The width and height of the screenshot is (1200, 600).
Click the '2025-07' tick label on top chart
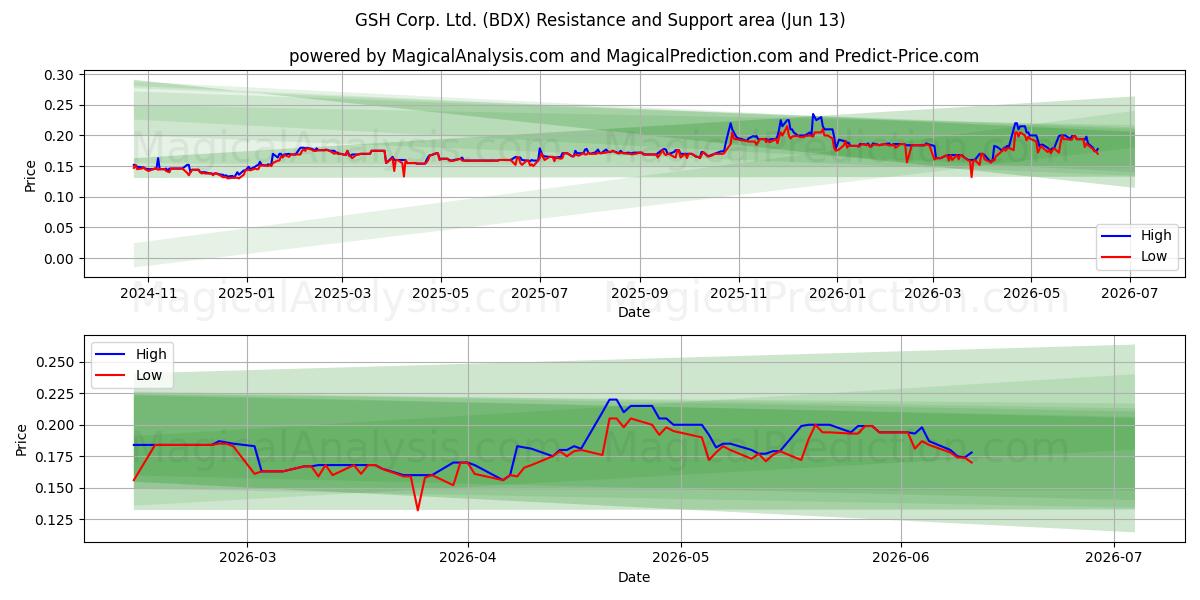click(540, 293)
